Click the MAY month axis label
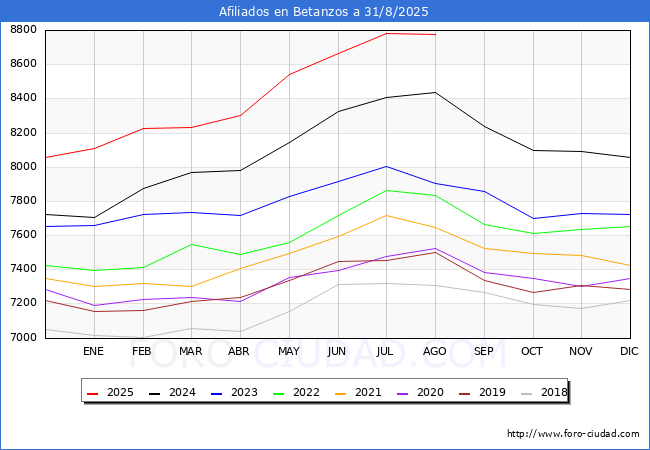 click(x=289, y=351)
